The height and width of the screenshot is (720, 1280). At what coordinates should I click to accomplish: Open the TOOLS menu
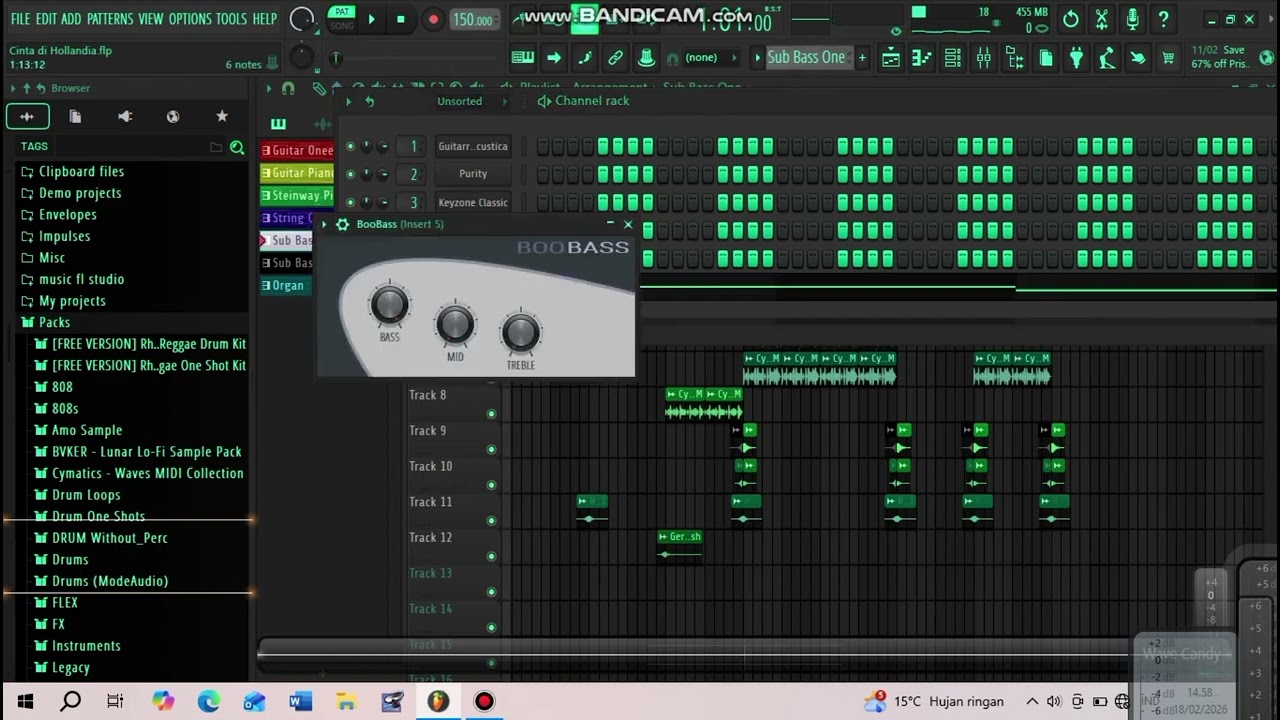pyautogui.click(x=231, y=19)
